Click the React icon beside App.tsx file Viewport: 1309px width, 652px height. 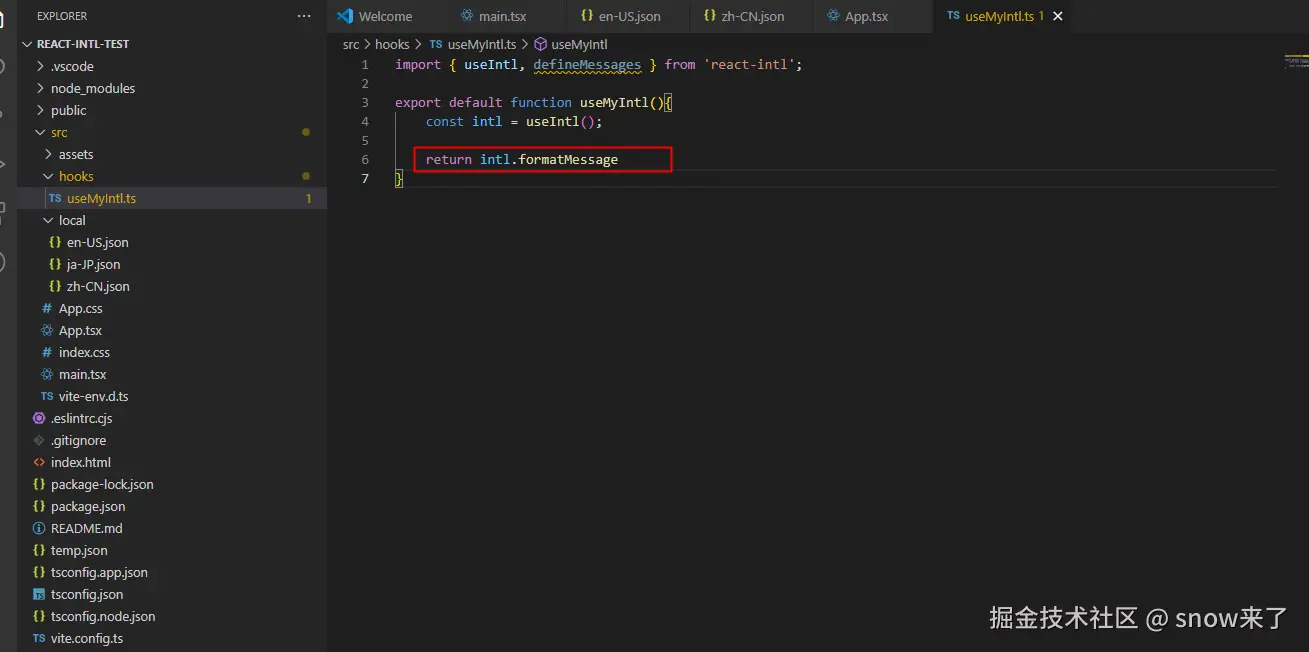click(x=47, y=330)
